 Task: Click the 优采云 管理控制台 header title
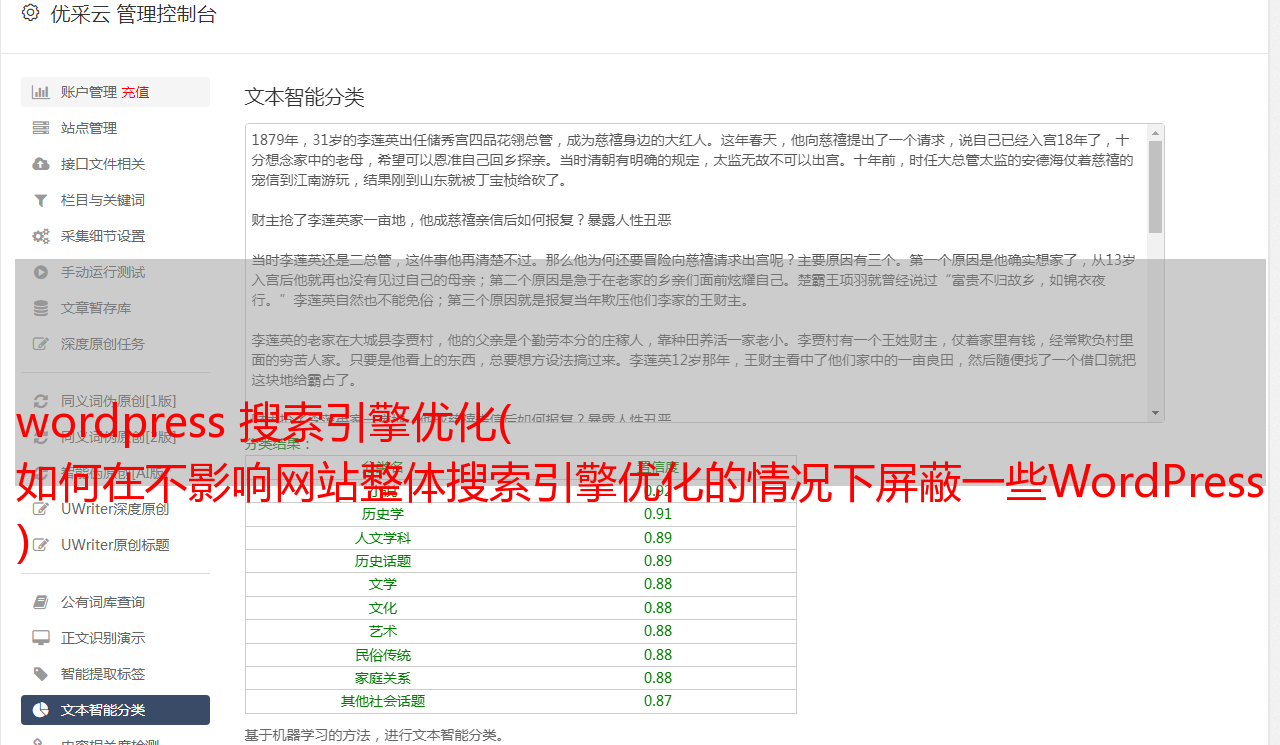click(134, 14)
